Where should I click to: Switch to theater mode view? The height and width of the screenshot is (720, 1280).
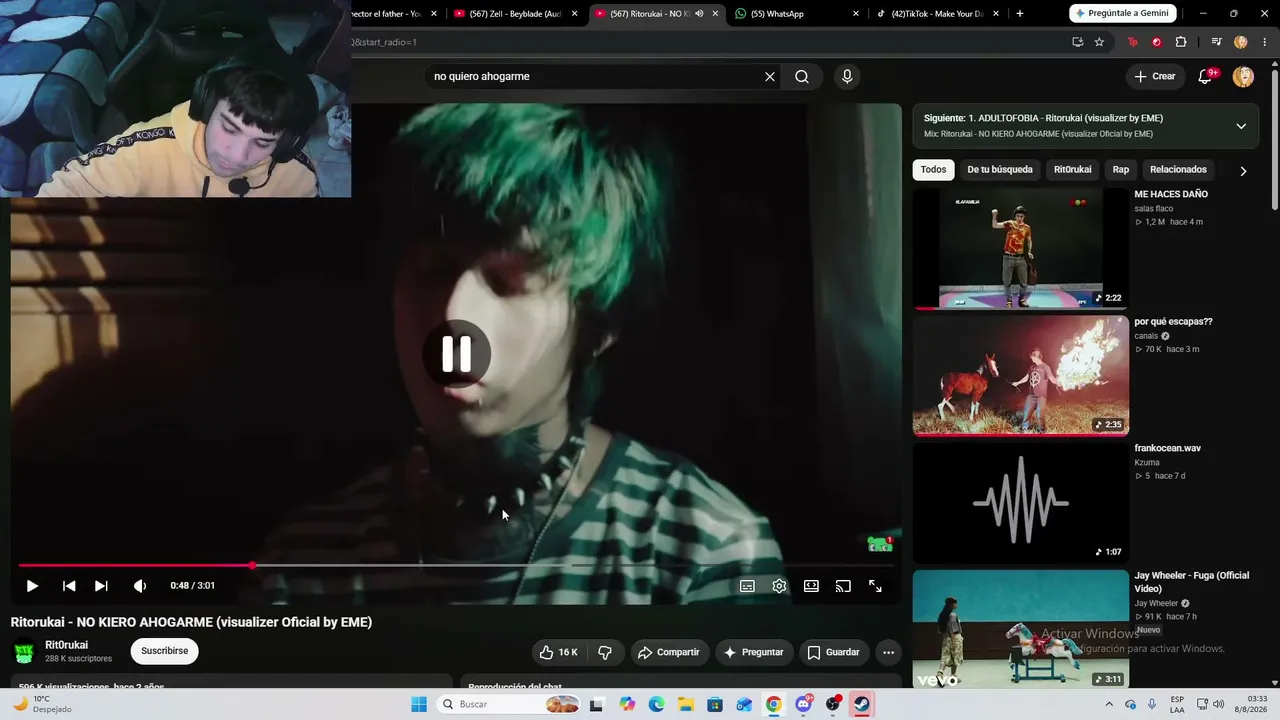click(x=811, y=586)
